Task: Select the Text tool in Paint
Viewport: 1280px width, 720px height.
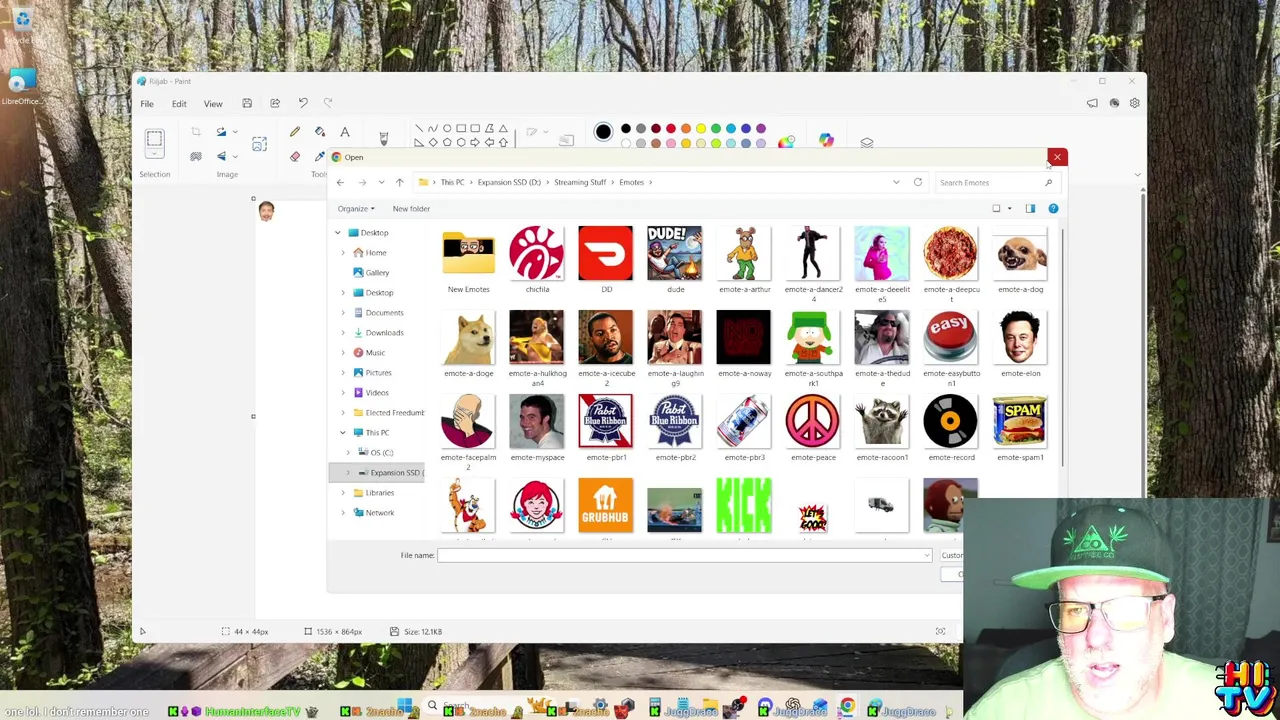Action: coord(345,132)
